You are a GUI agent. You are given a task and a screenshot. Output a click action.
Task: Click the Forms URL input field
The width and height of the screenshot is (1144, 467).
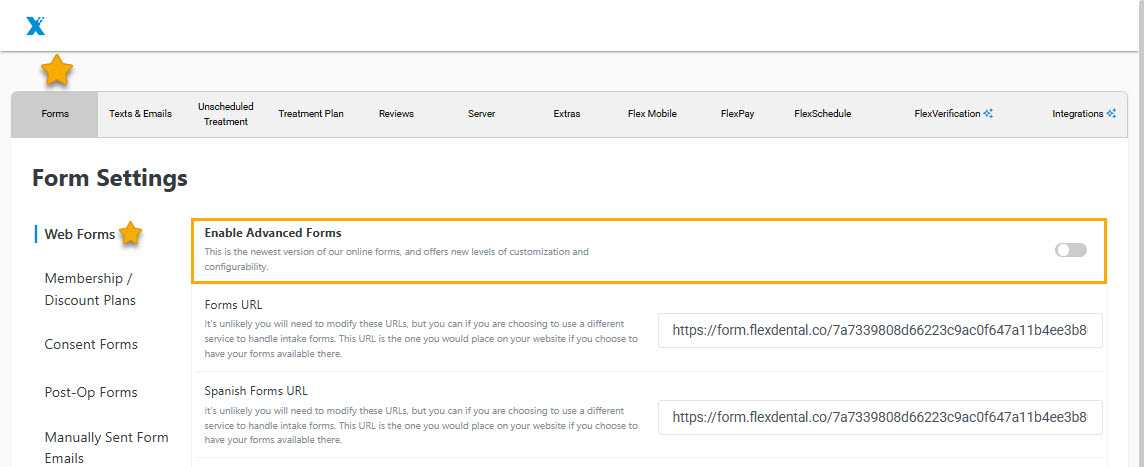(880, 331)
